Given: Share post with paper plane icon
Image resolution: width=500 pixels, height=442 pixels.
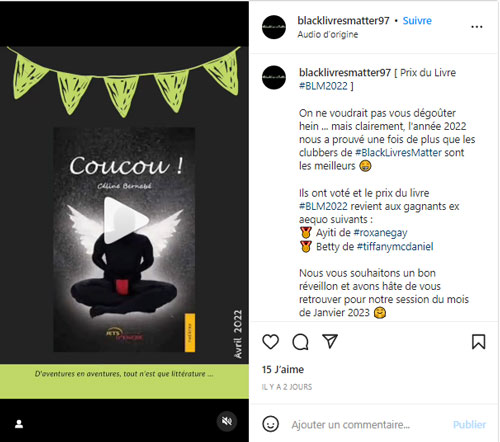Looking at the screenshot, I should pyautogui.click(x=330, y=341).
